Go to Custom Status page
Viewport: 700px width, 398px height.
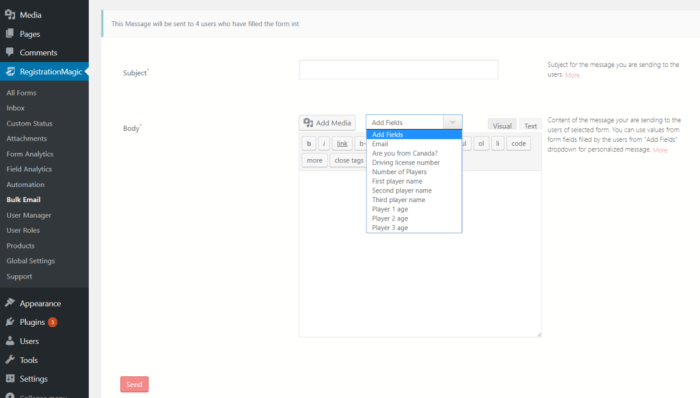(x=29, y=123)
